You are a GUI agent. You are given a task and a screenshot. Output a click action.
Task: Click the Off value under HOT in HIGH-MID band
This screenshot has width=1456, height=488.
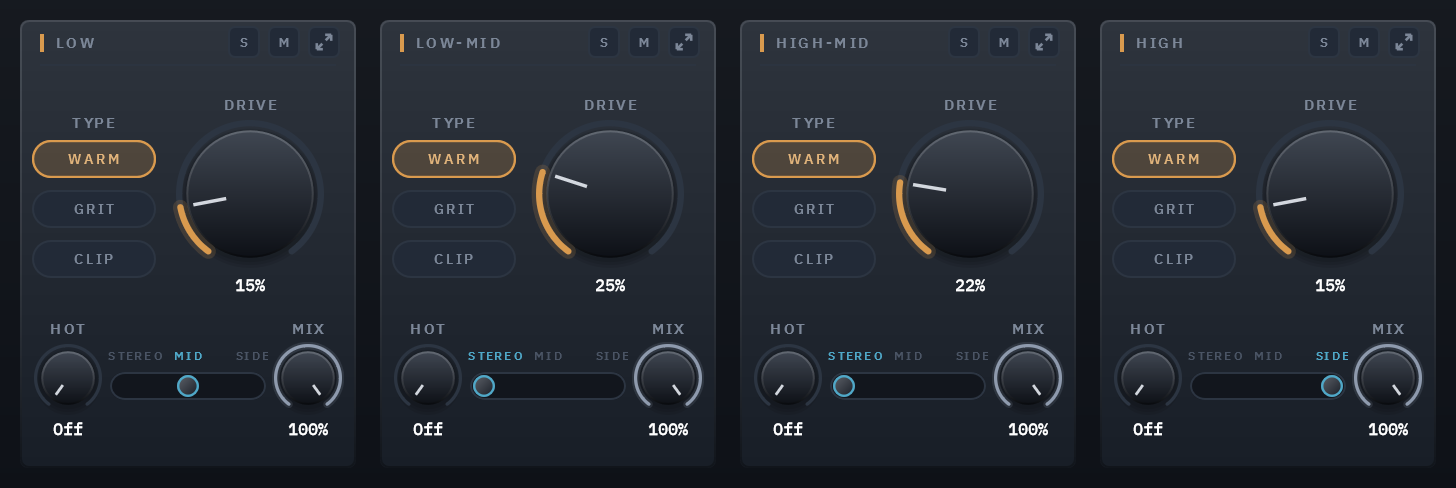coord(788,430)
